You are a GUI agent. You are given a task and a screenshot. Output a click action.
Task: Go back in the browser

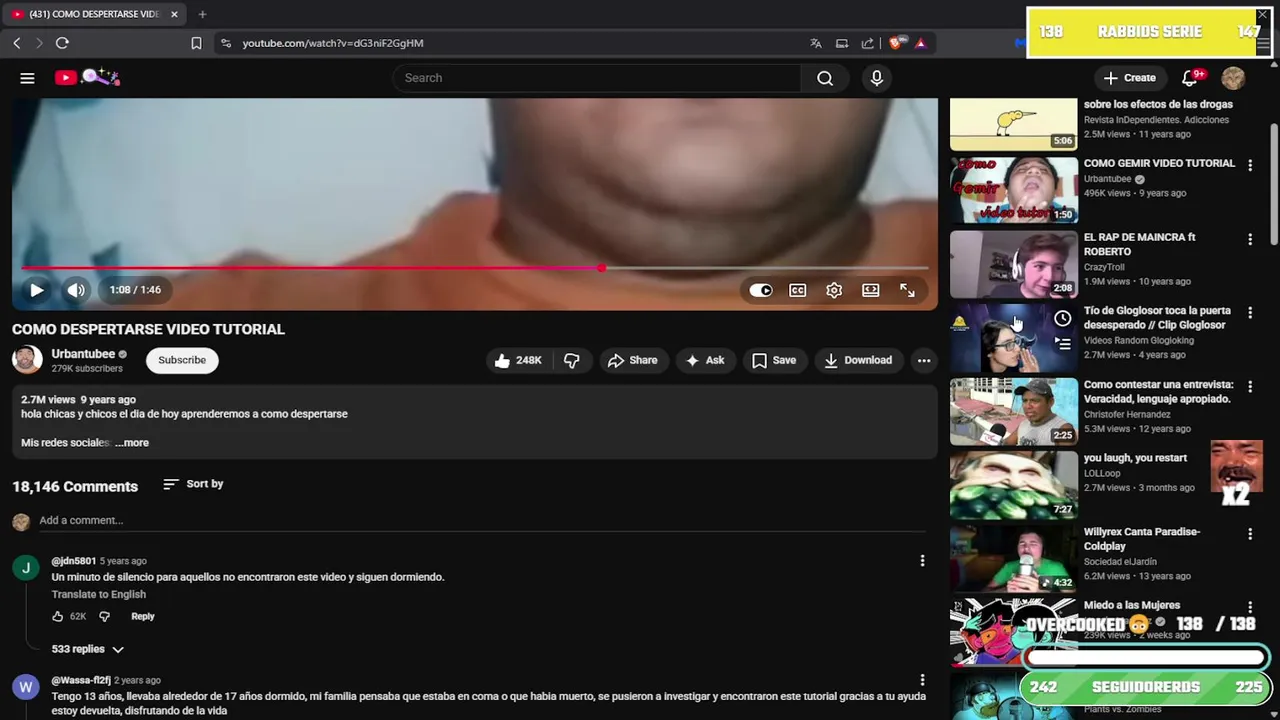click(17, 43)
